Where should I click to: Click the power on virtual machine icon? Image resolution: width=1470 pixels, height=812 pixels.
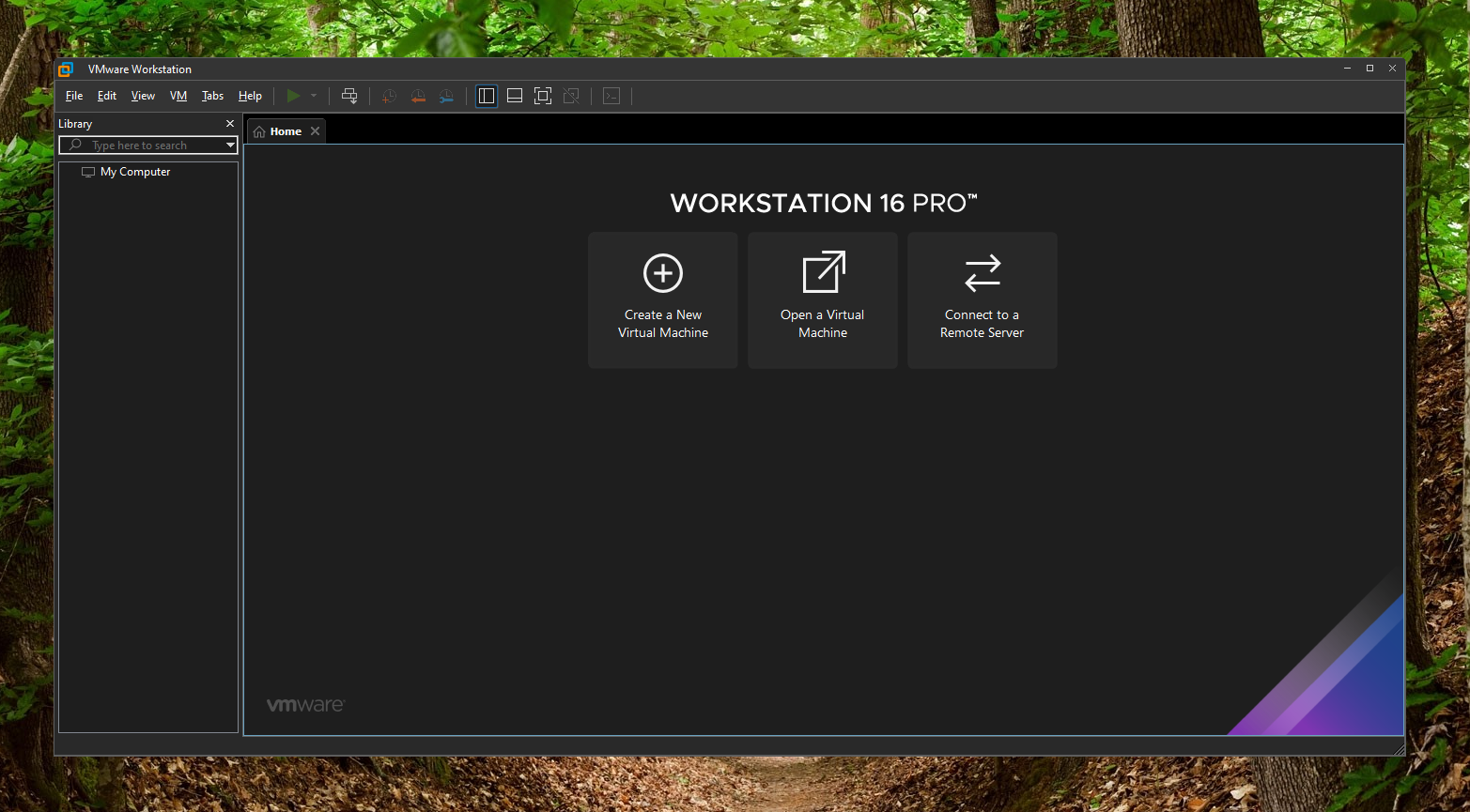(x=294, y=95)
